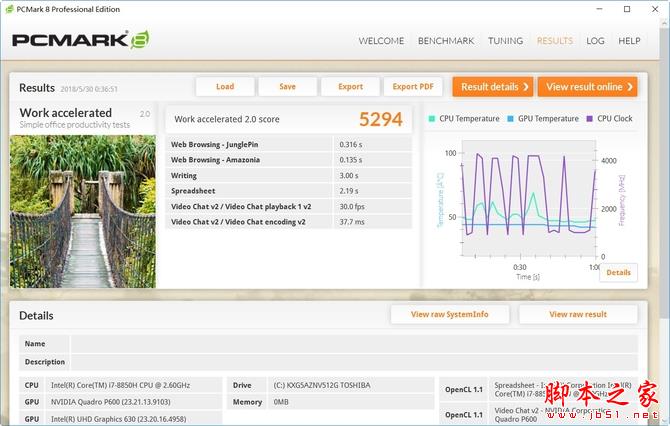
Task: Click the Description input field
Action: (354, 362)
